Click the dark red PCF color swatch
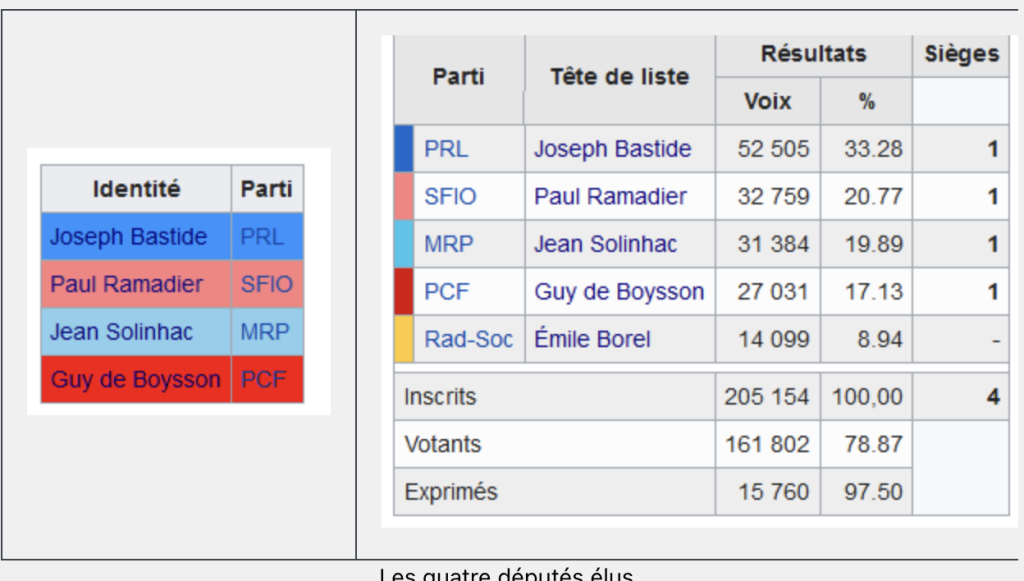 (x=404, y=292)
